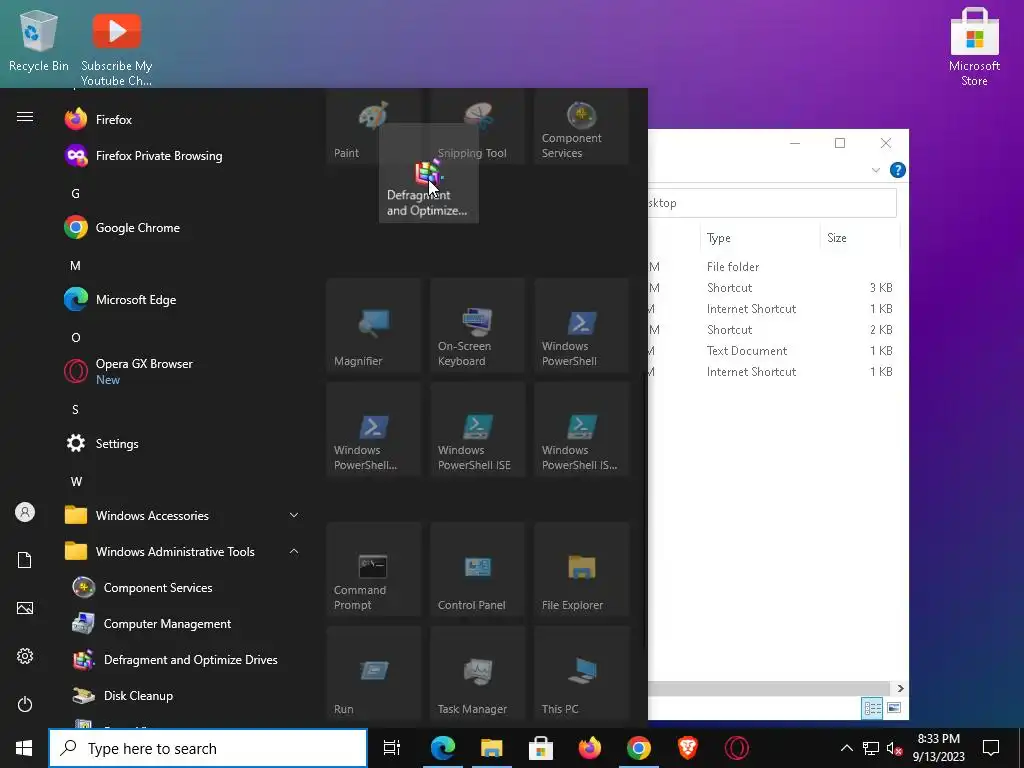Open Microsoft Store from the taskbar

click(x=541, y=748)
